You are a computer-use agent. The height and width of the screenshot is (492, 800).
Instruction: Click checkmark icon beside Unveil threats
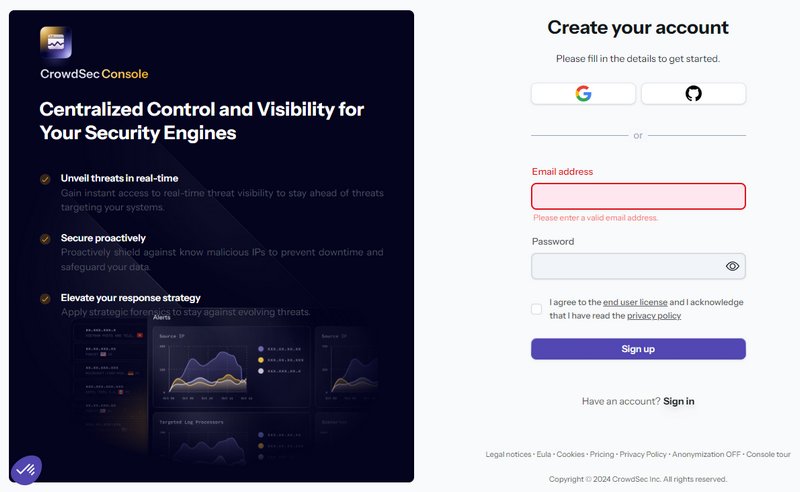pos(45,179)
